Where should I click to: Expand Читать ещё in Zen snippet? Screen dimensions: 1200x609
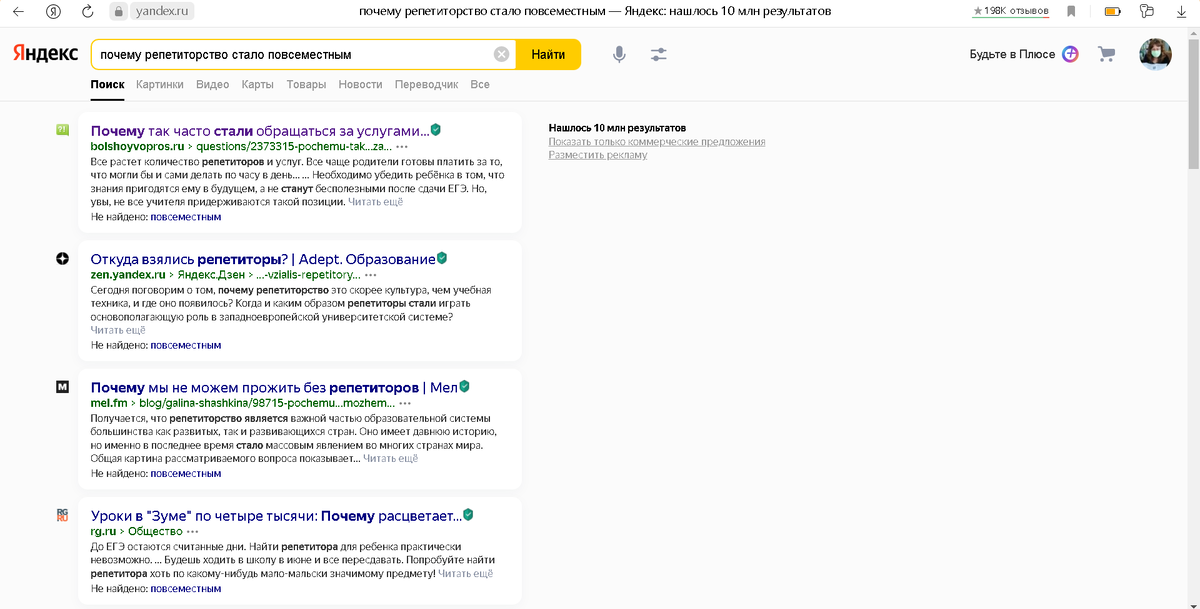coord(118,330)
